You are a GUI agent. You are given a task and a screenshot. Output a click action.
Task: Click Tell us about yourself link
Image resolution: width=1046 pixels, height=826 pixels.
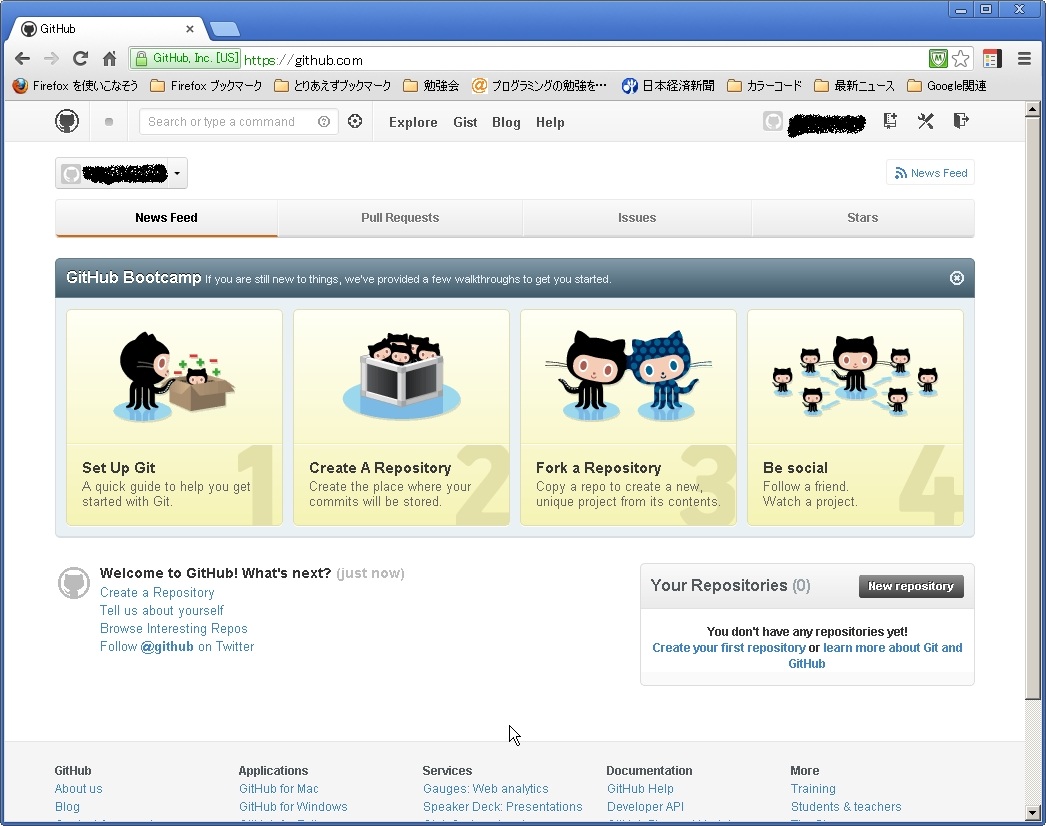click(162, 610)
